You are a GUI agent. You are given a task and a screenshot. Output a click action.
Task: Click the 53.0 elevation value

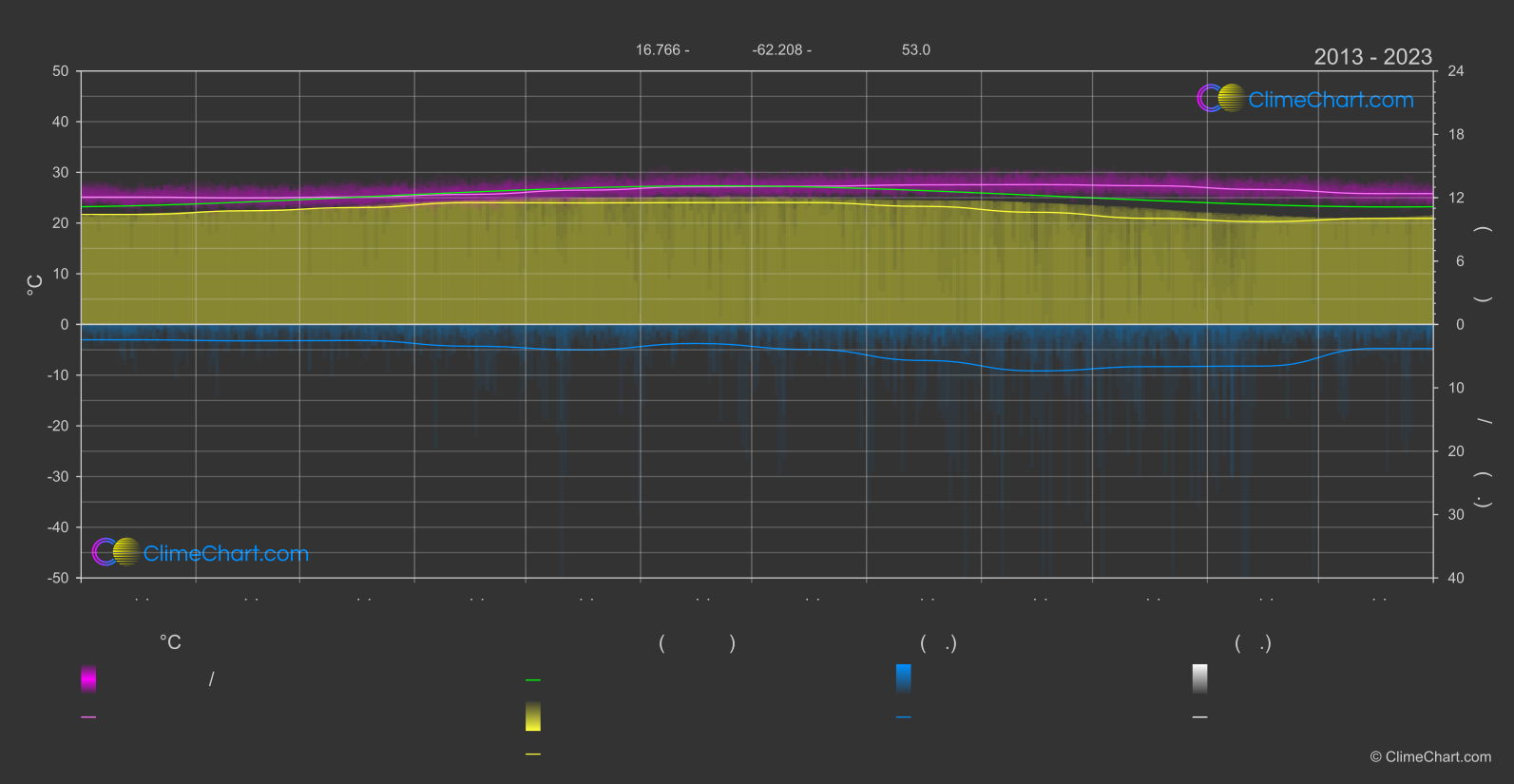point(916,50)
